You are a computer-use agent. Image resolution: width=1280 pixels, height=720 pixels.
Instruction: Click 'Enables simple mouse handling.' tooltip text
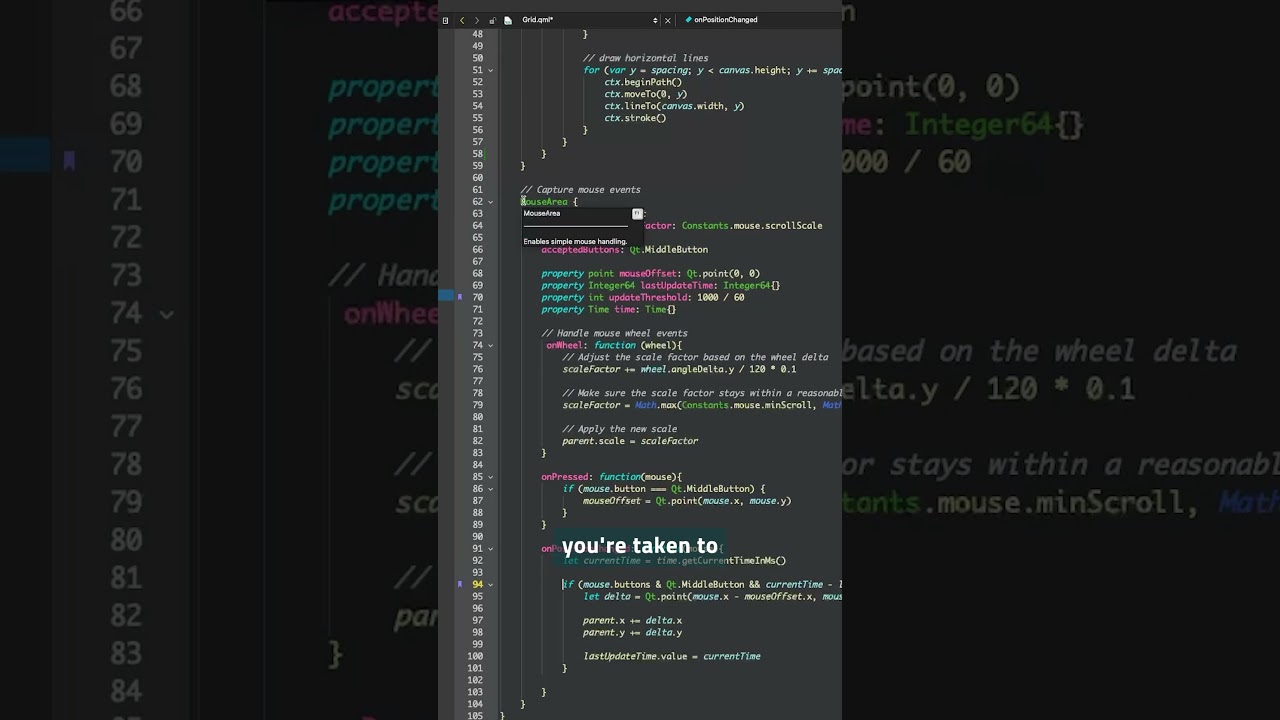point(575,241)
